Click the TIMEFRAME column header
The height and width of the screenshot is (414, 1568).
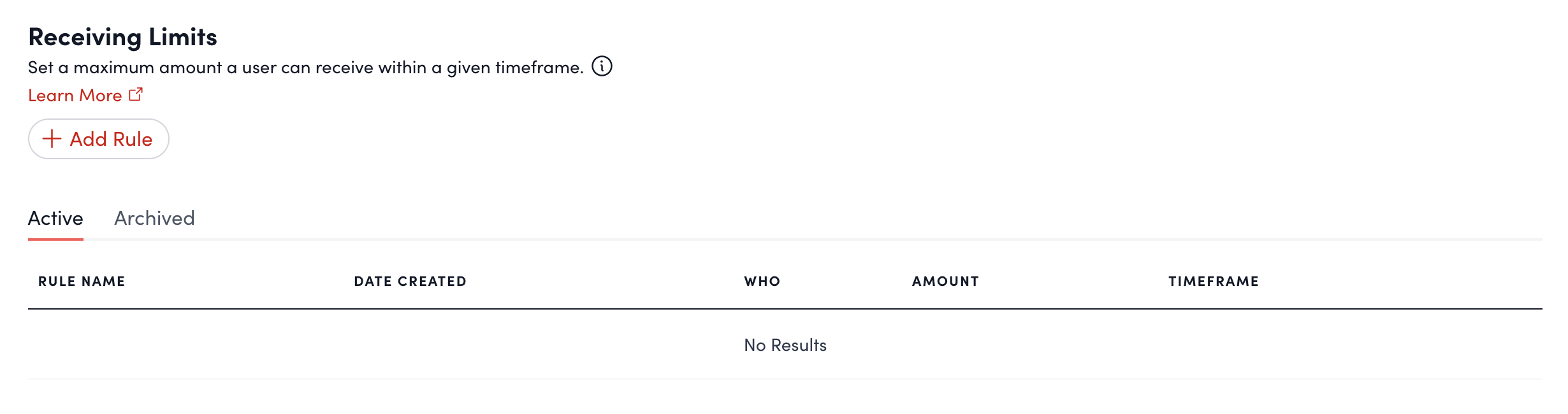1213,282
